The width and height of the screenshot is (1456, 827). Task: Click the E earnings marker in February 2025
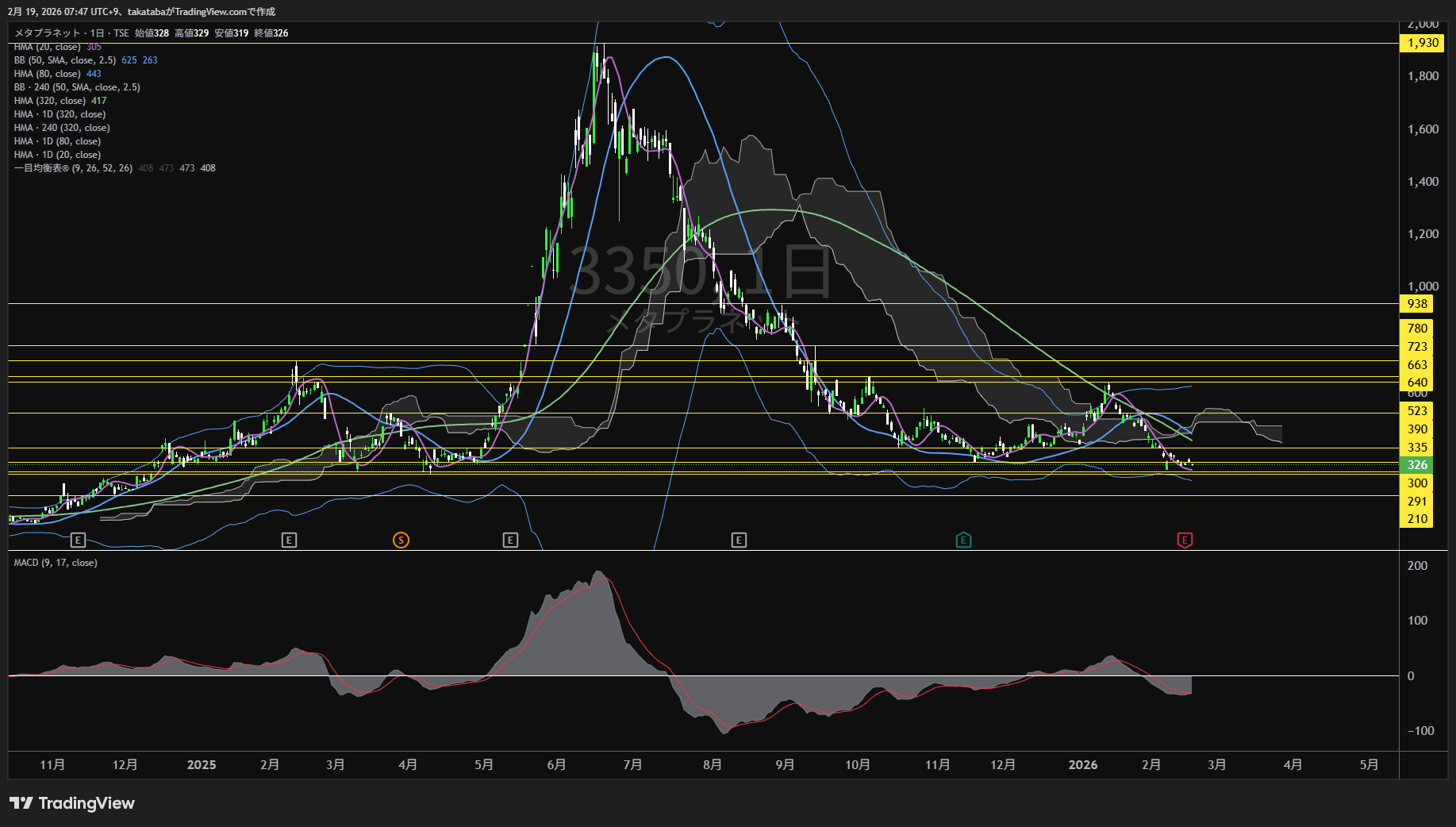(289, 540)
